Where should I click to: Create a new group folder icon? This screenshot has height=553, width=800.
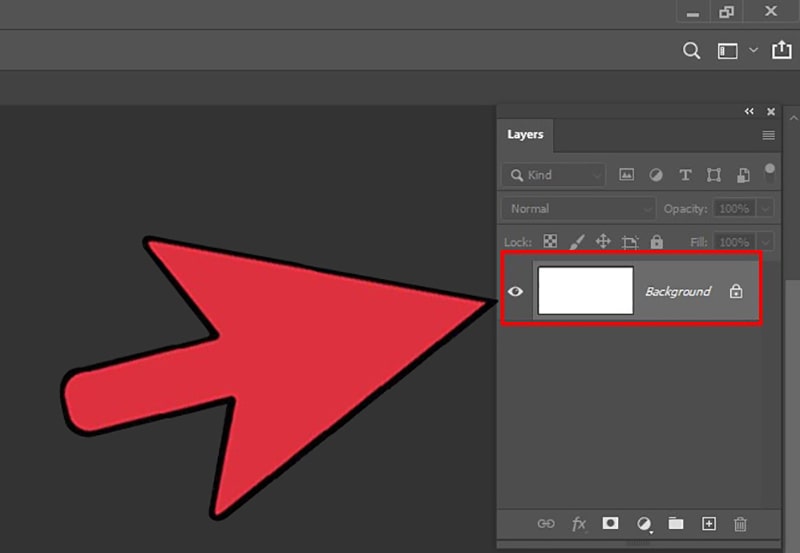[676, 523]
